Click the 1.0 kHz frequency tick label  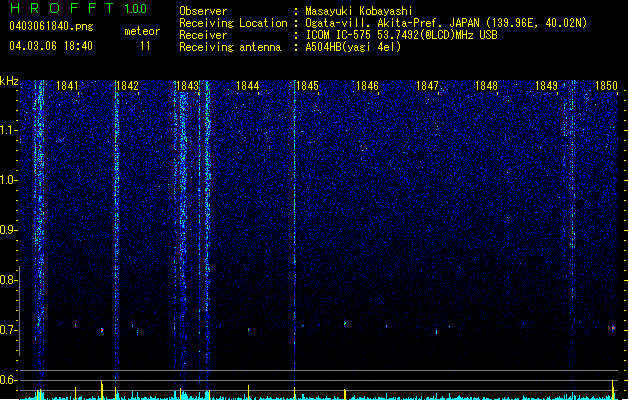click(x=9, y=180)
